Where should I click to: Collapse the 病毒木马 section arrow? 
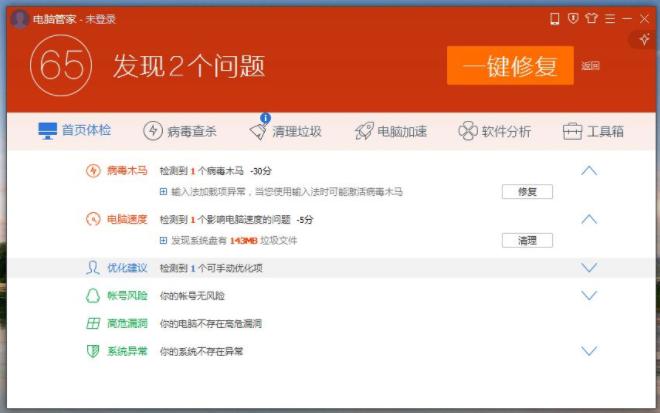pyautogui.click(x=589, y=171)
